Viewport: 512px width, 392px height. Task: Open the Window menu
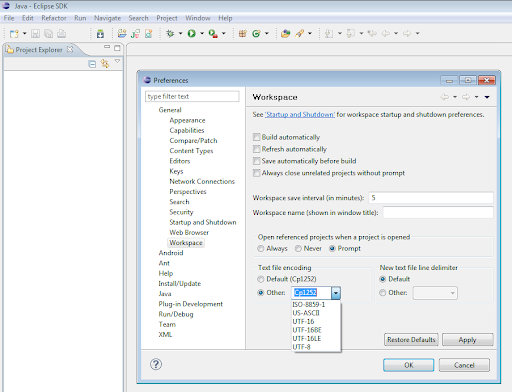pos(198,18)
